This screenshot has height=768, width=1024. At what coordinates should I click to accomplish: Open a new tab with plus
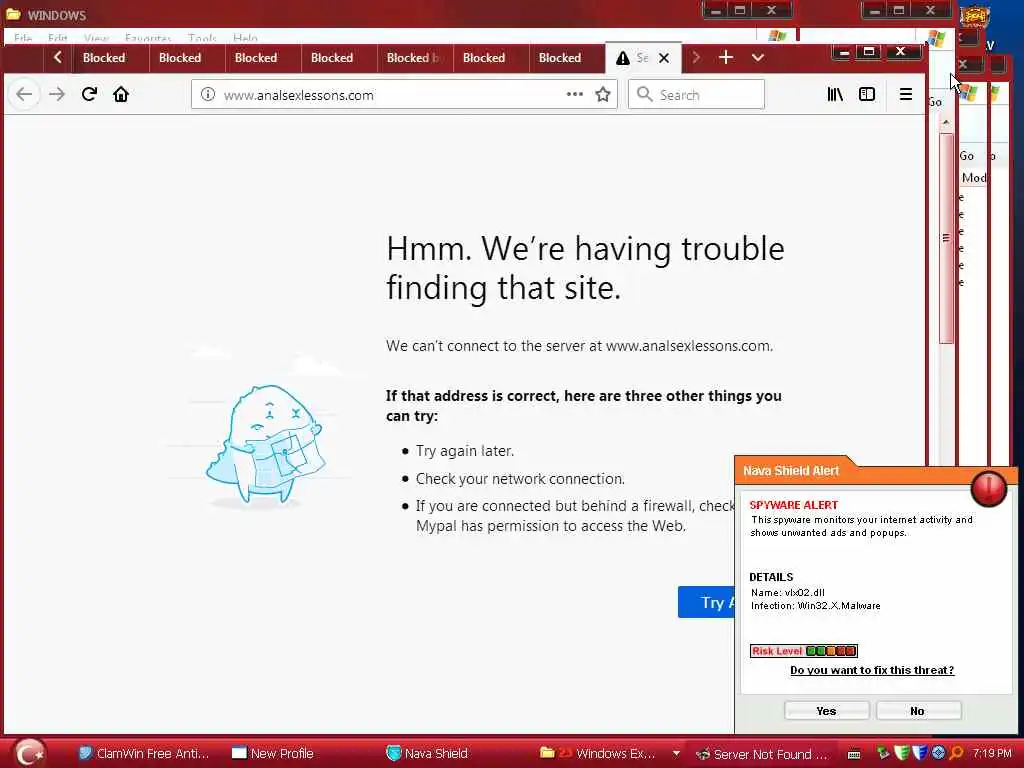point(726,57)
